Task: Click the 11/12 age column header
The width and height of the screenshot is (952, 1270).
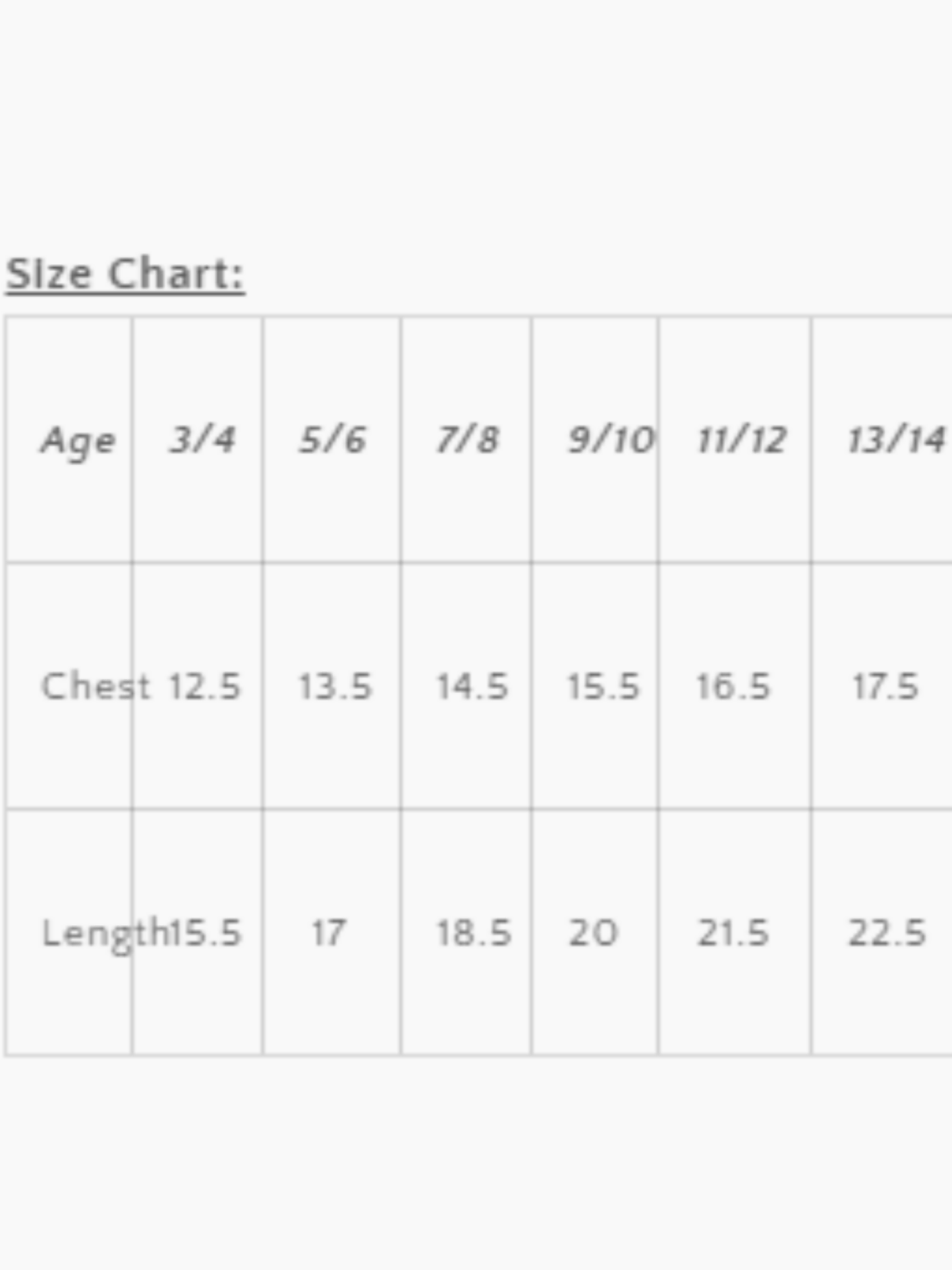Action: [741, 440]
